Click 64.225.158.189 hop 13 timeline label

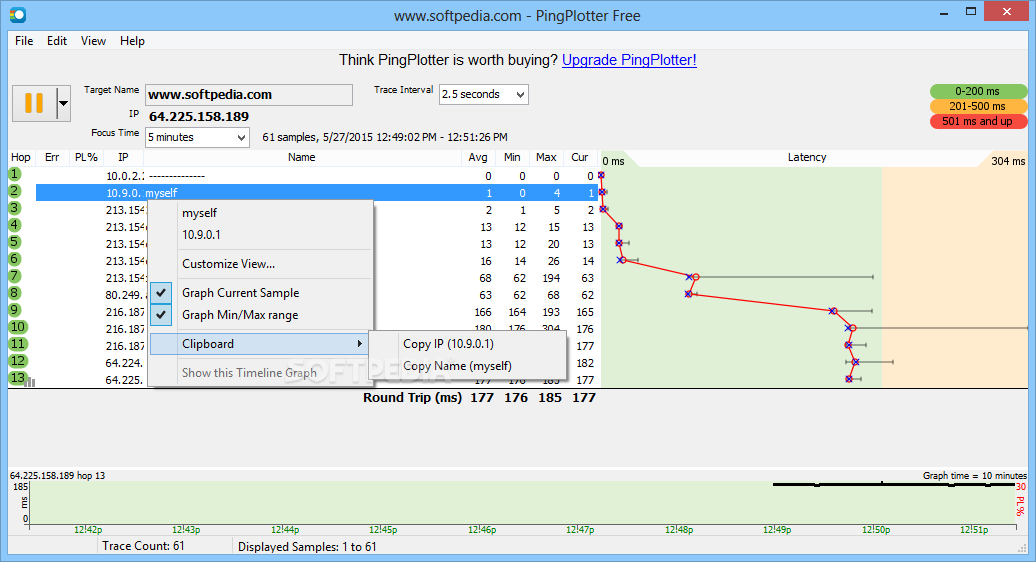tap(57, 475)
